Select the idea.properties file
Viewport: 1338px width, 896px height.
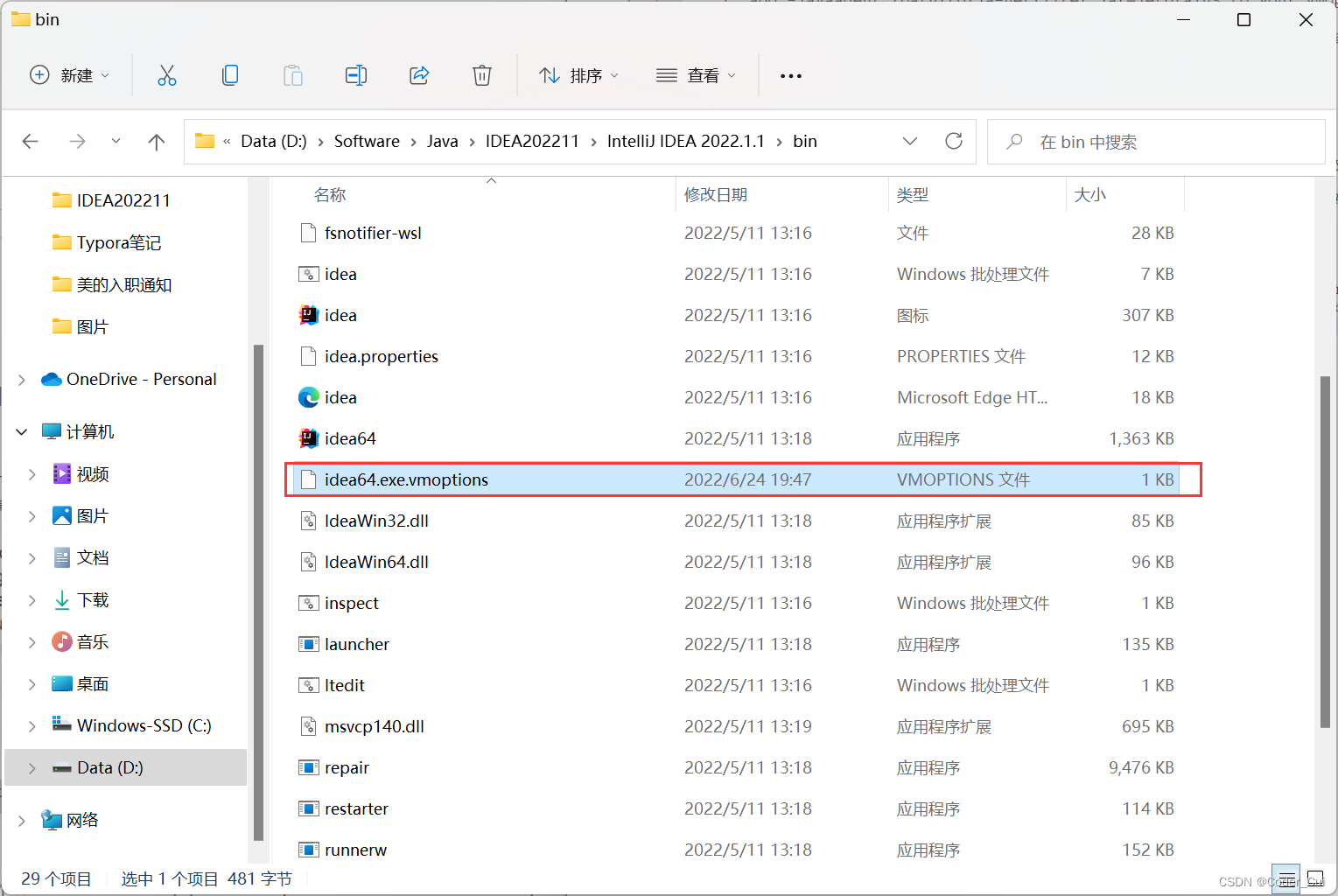coord(736,356)
